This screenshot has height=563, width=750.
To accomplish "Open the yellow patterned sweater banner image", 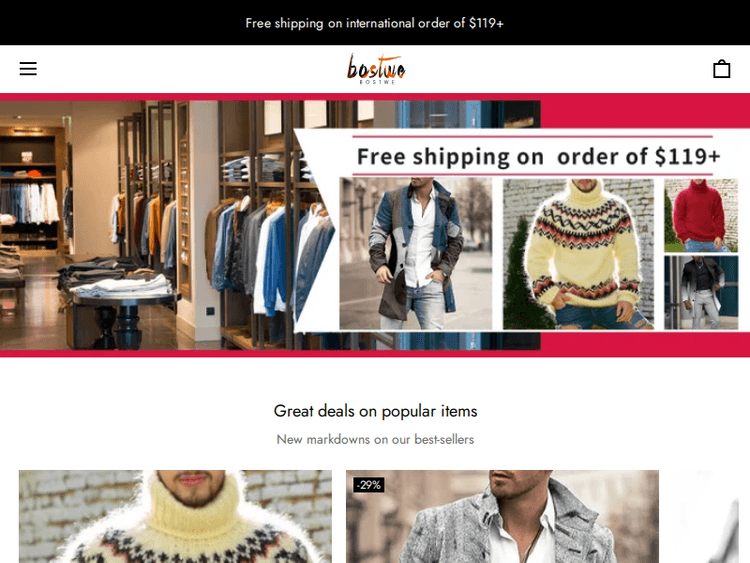I will (578, 254).
